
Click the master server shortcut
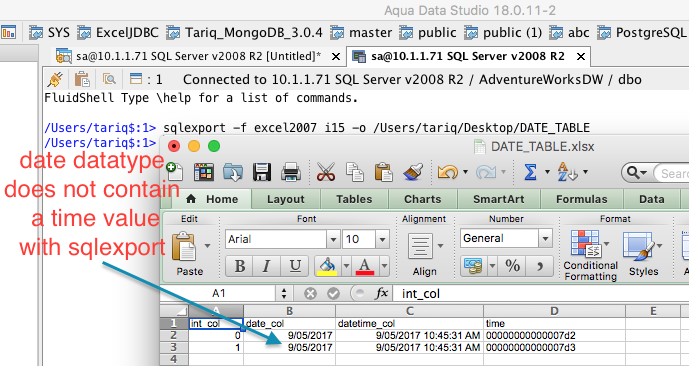point(361,33)
